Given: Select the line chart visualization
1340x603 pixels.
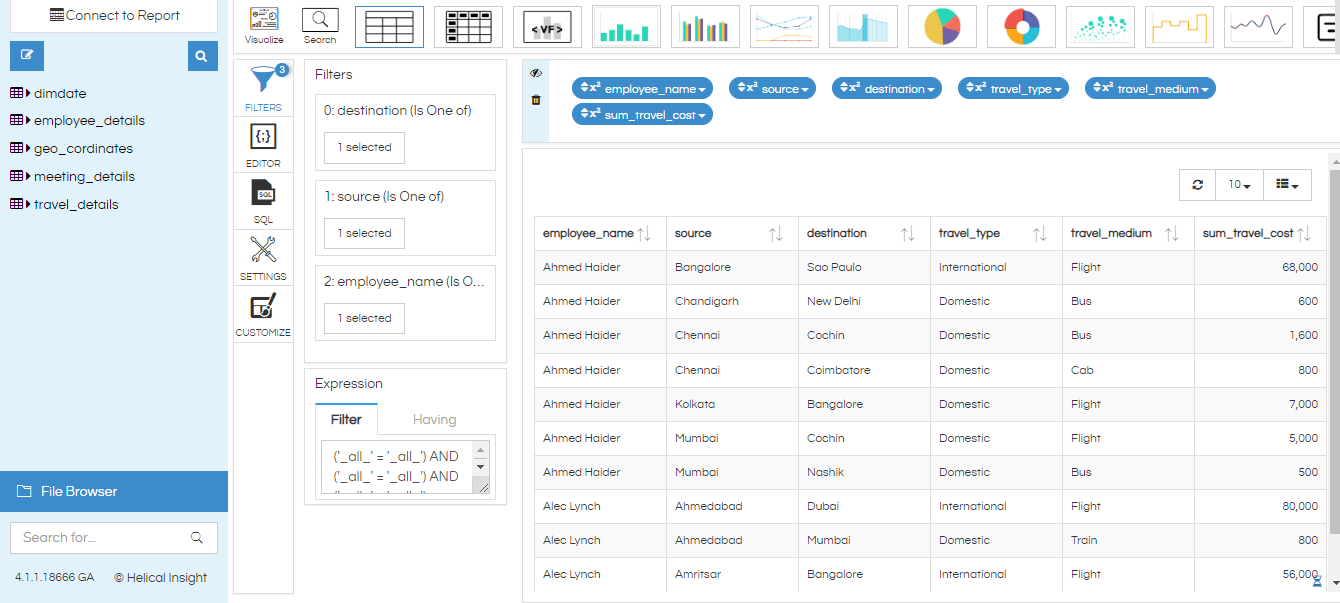Looking at the screenshot, I should 784,27.
